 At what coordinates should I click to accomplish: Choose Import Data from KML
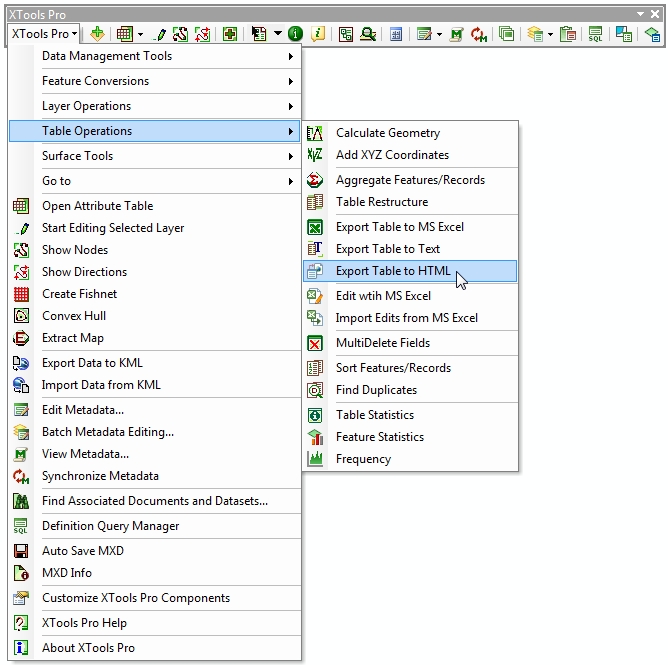[155, 385]
